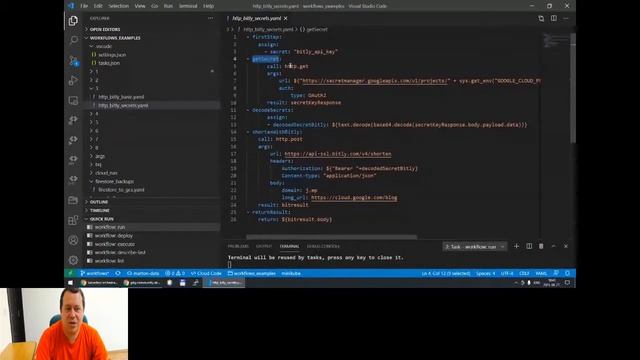Open the Help menu
Screen dimensions: 640x360
coord(209,6)
